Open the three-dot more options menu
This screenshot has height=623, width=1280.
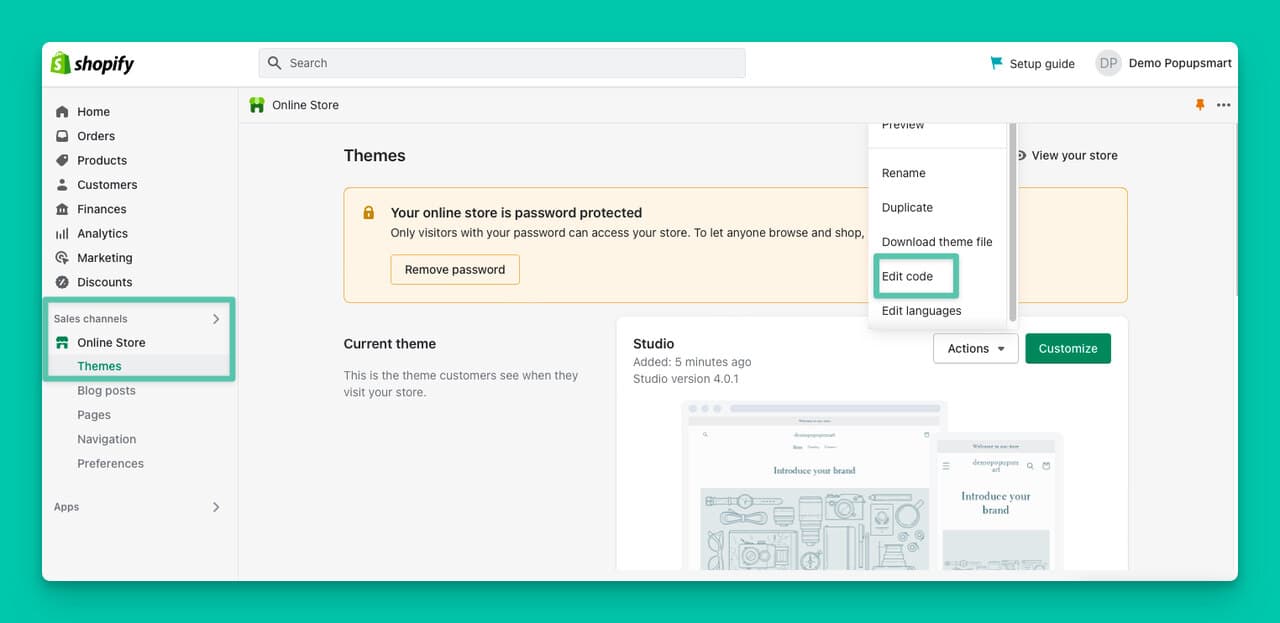[1224, 105]
